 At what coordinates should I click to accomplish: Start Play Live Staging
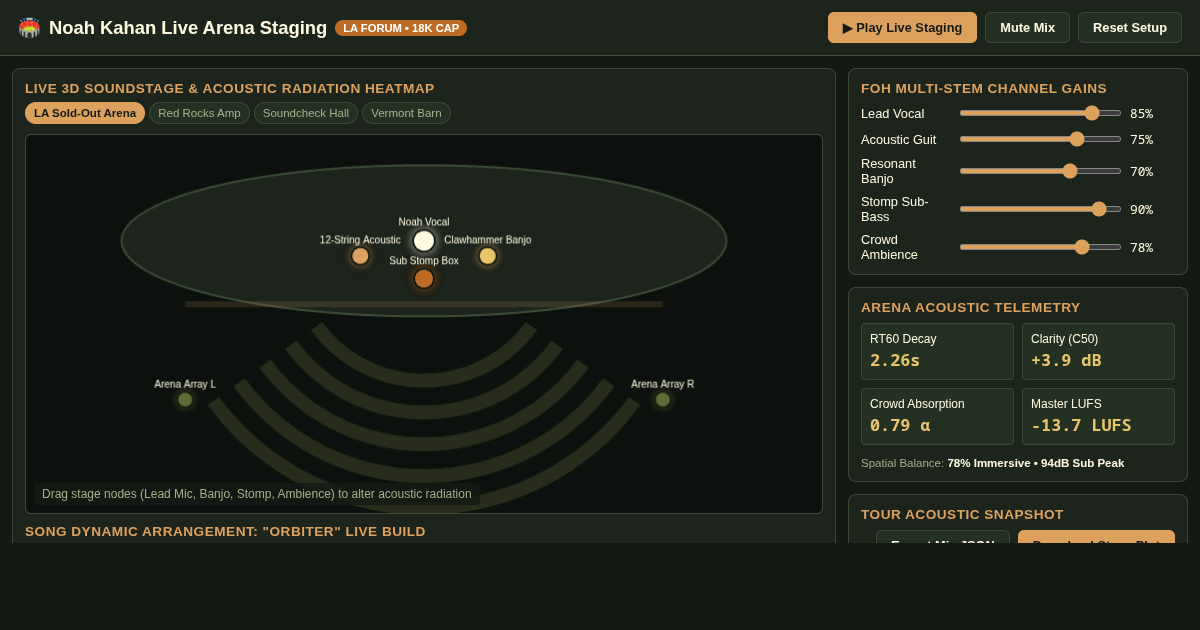902,27
